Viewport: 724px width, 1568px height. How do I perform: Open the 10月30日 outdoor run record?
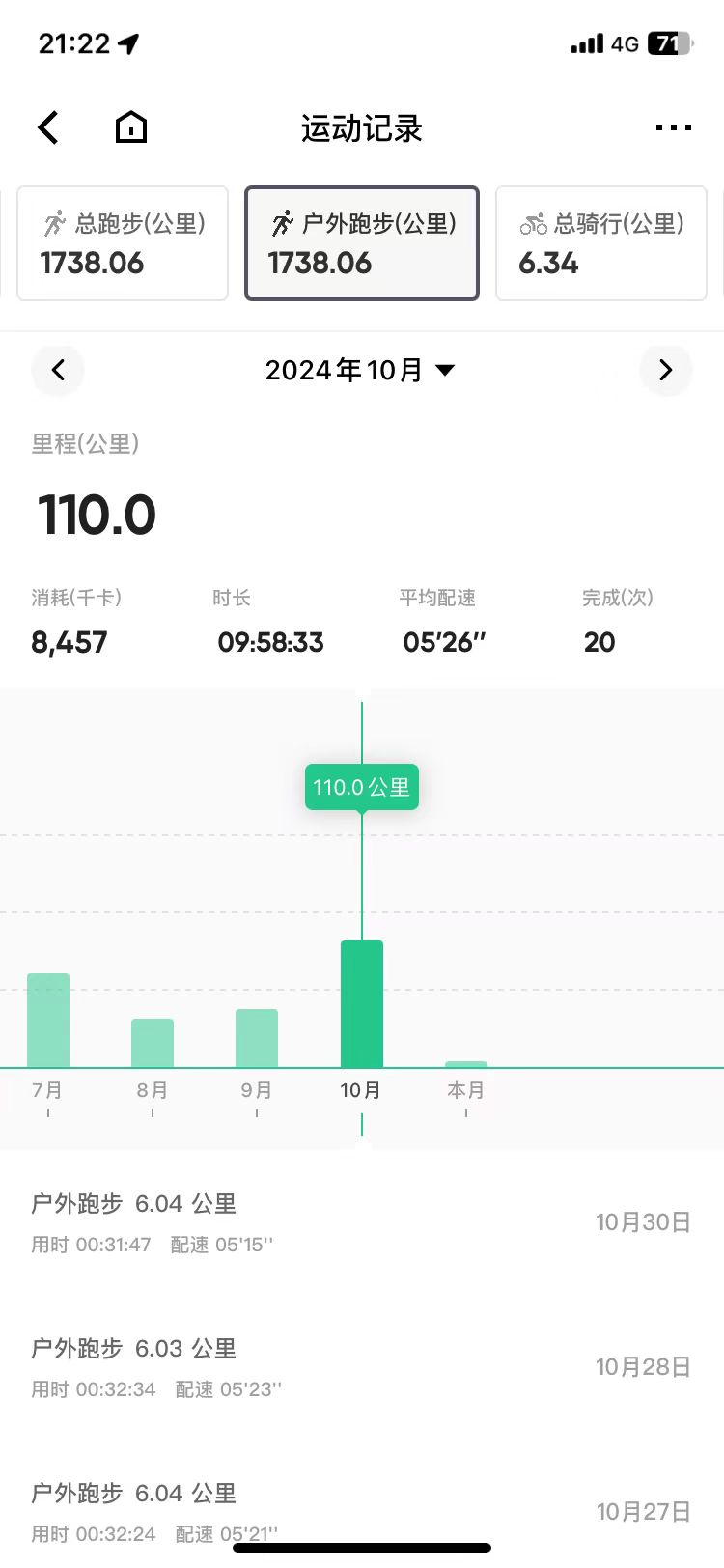click(x=361, y=1222)
